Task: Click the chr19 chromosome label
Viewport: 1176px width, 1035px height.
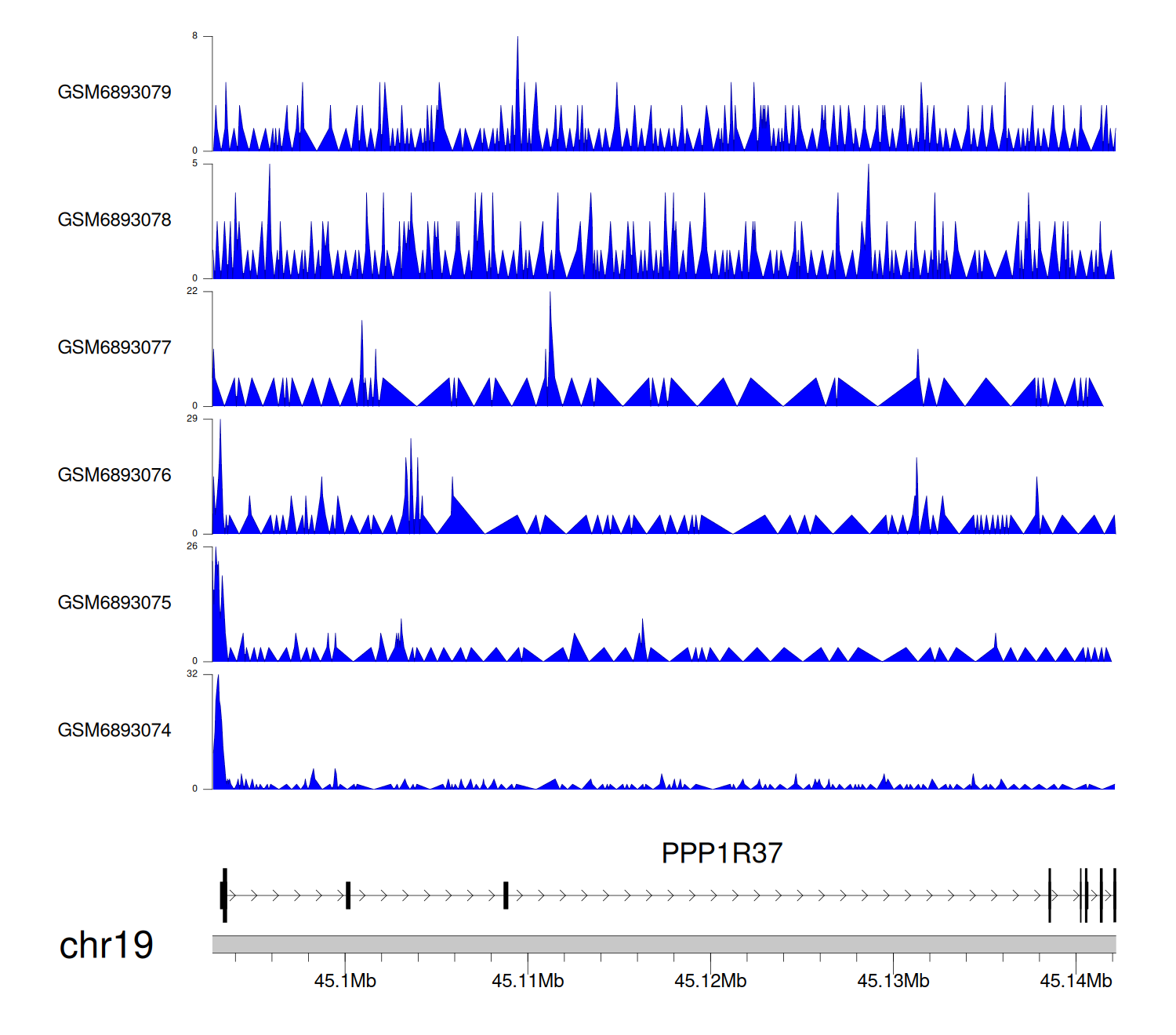Action: pyautogui.click(x=106, y=946)
